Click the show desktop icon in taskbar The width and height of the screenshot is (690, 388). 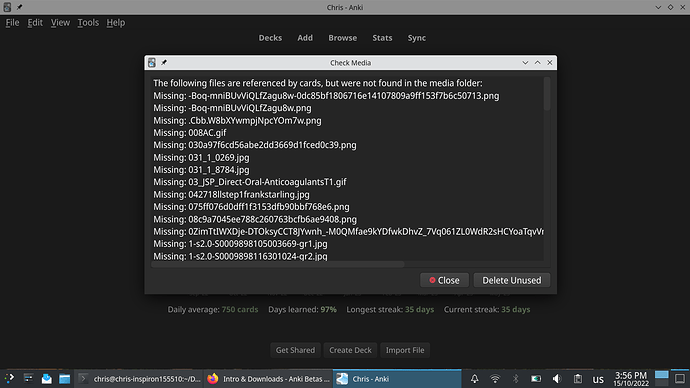[680, 379]
